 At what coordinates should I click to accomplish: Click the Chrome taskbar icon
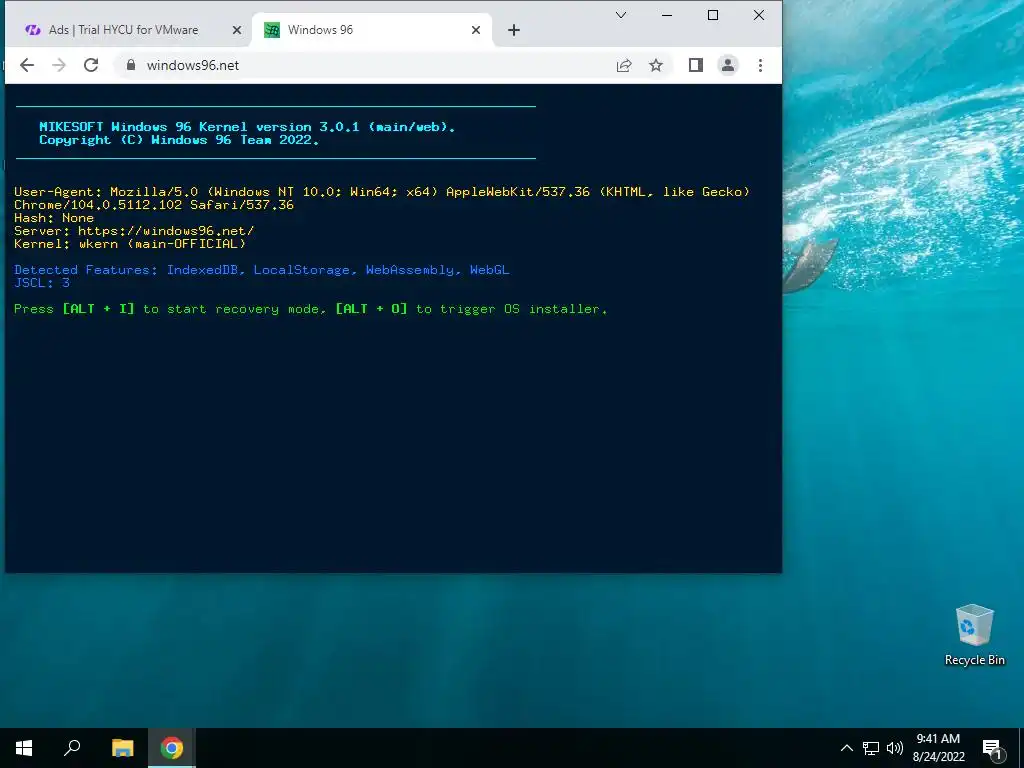click(172, 748)
